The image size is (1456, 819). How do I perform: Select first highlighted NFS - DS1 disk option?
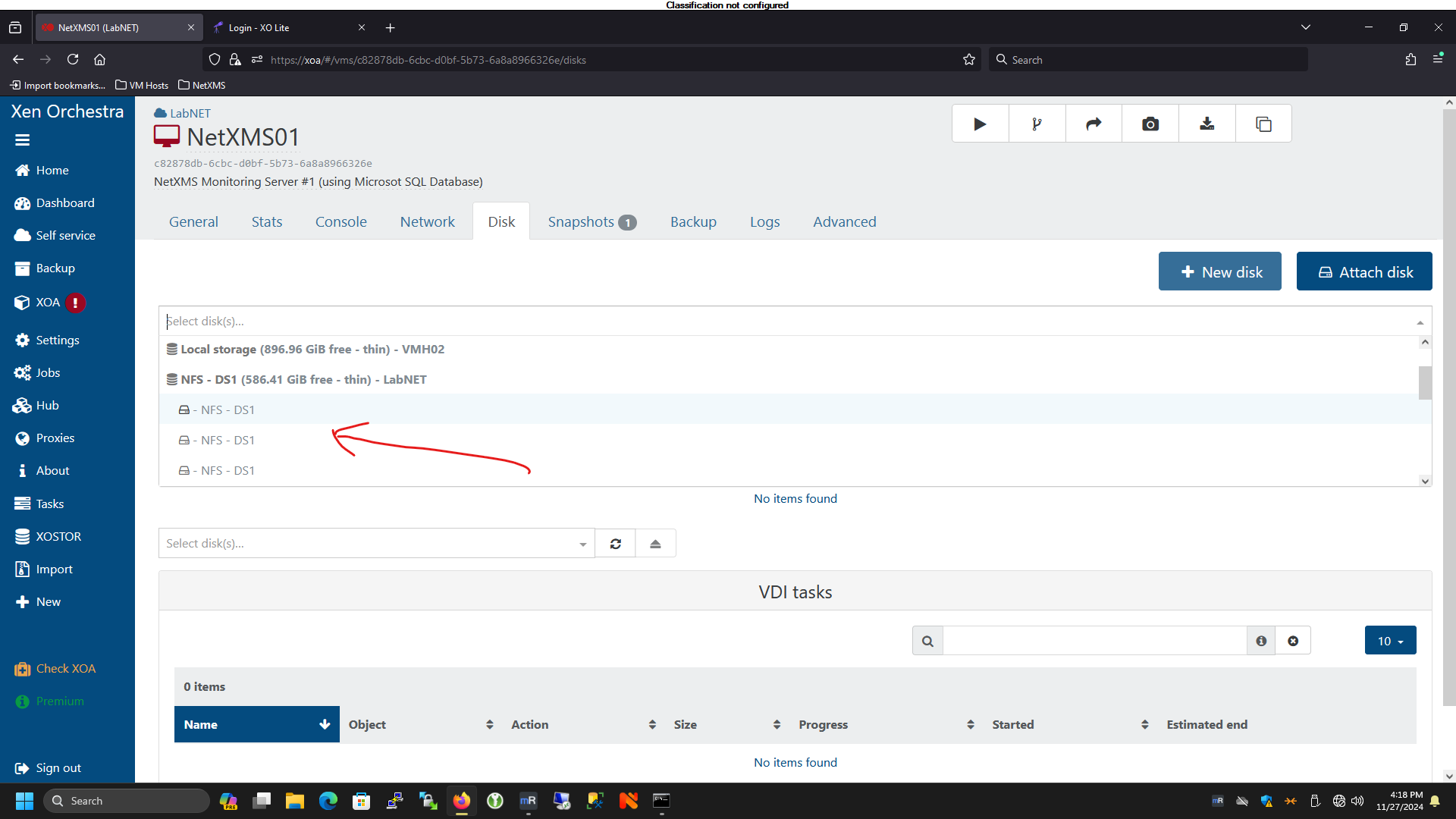(x=789, y=409)
